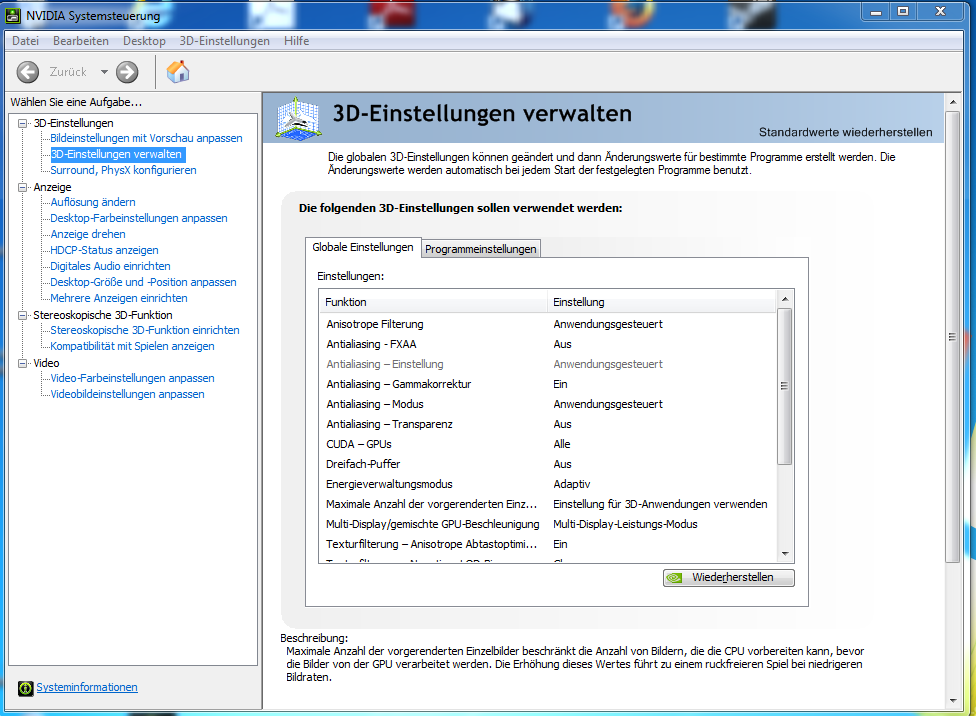976x716 pixels.
Task: Open Auflösung ändern
Action: (x=93, y=202)
